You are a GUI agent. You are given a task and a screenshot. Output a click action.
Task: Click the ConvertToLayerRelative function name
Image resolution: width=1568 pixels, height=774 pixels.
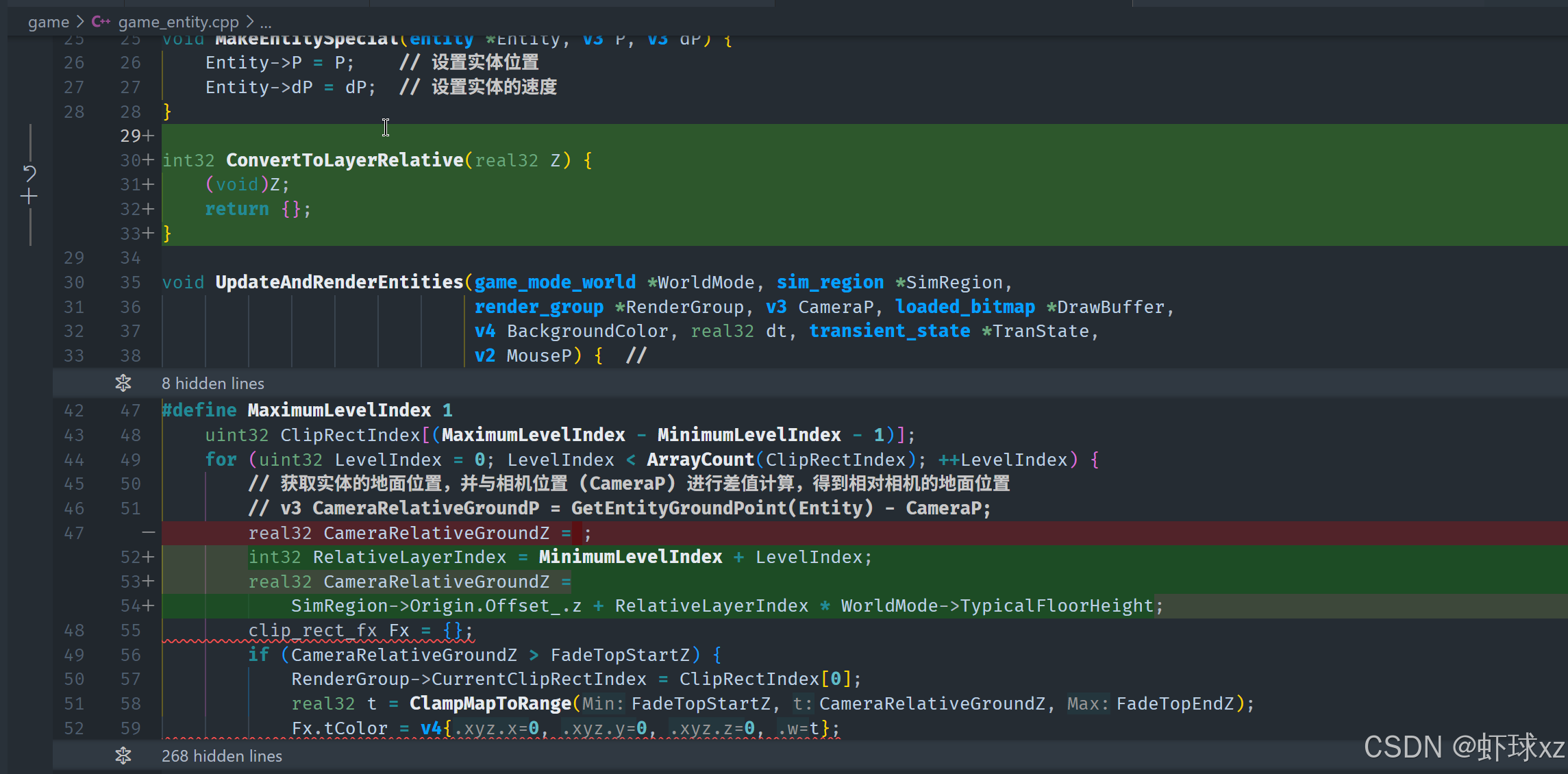[x=345, y=160]
